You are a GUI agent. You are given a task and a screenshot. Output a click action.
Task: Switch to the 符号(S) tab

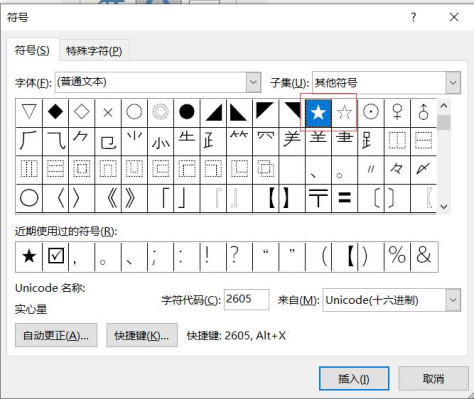coord(32,50)
